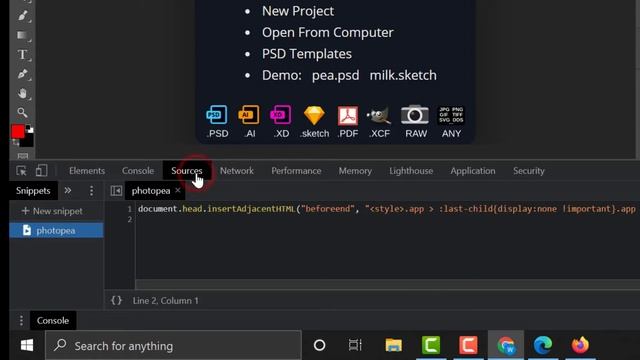Select the Zoom tool
The width and height of the screenshot is (640, 360).
click(22, 112)
